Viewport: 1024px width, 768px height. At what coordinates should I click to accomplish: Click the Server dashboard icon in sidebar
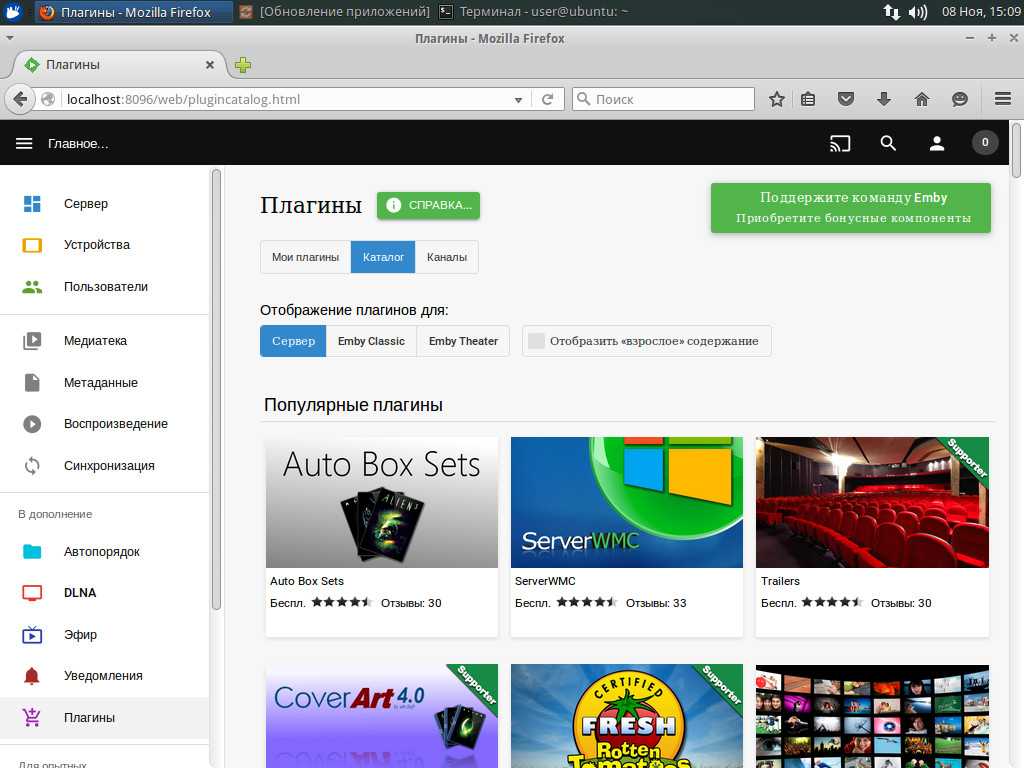coord(32,204)
